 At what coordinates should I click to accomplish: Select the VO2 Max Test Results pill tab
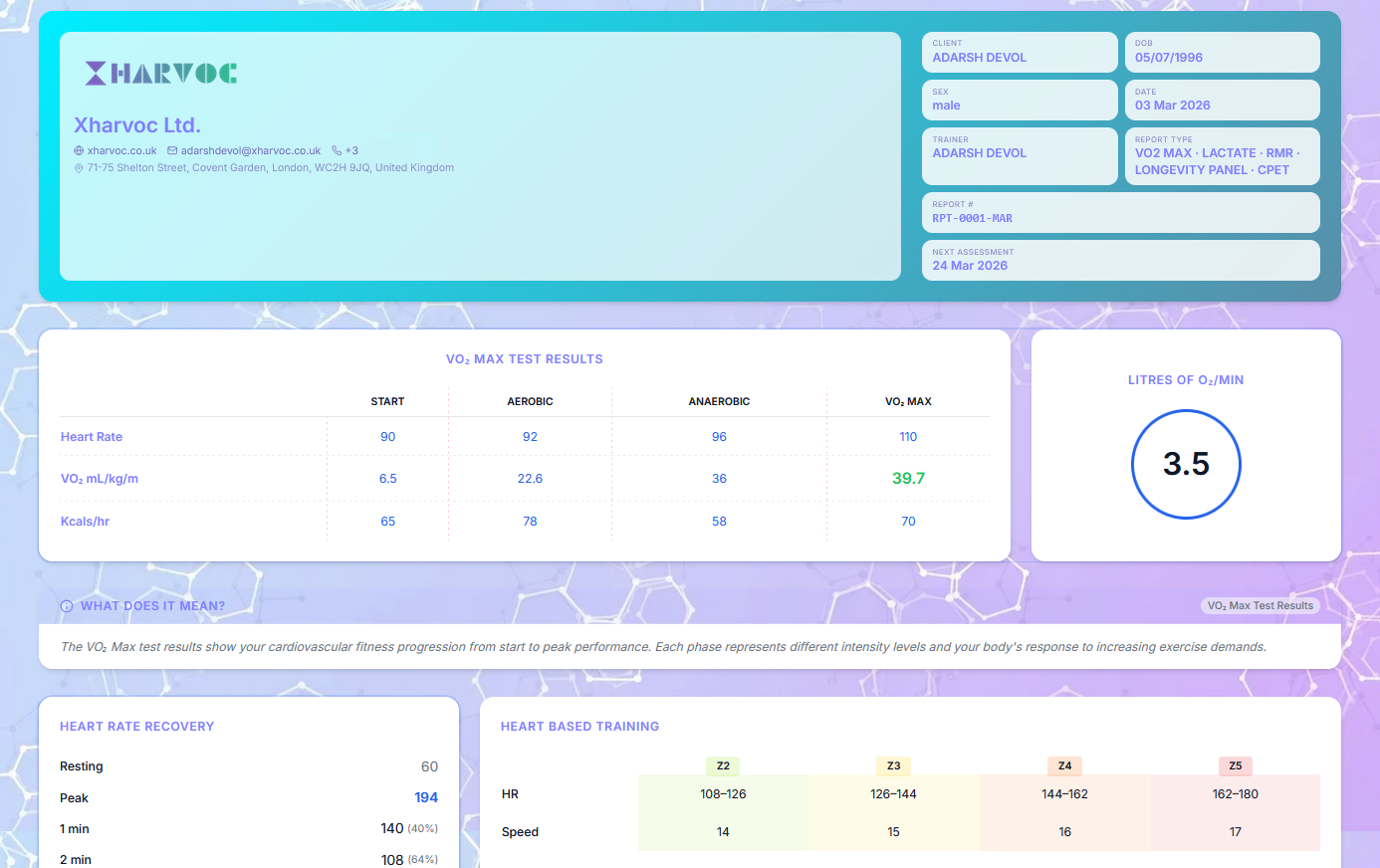tap(1260, 605)
